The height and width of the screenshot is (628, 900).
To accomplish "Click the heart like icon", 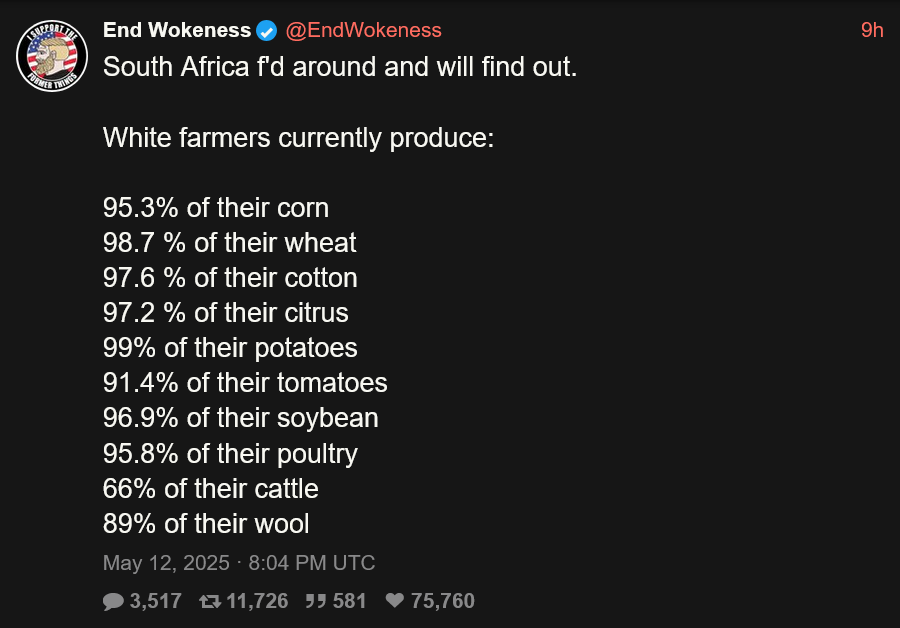I will click(395, 600).
